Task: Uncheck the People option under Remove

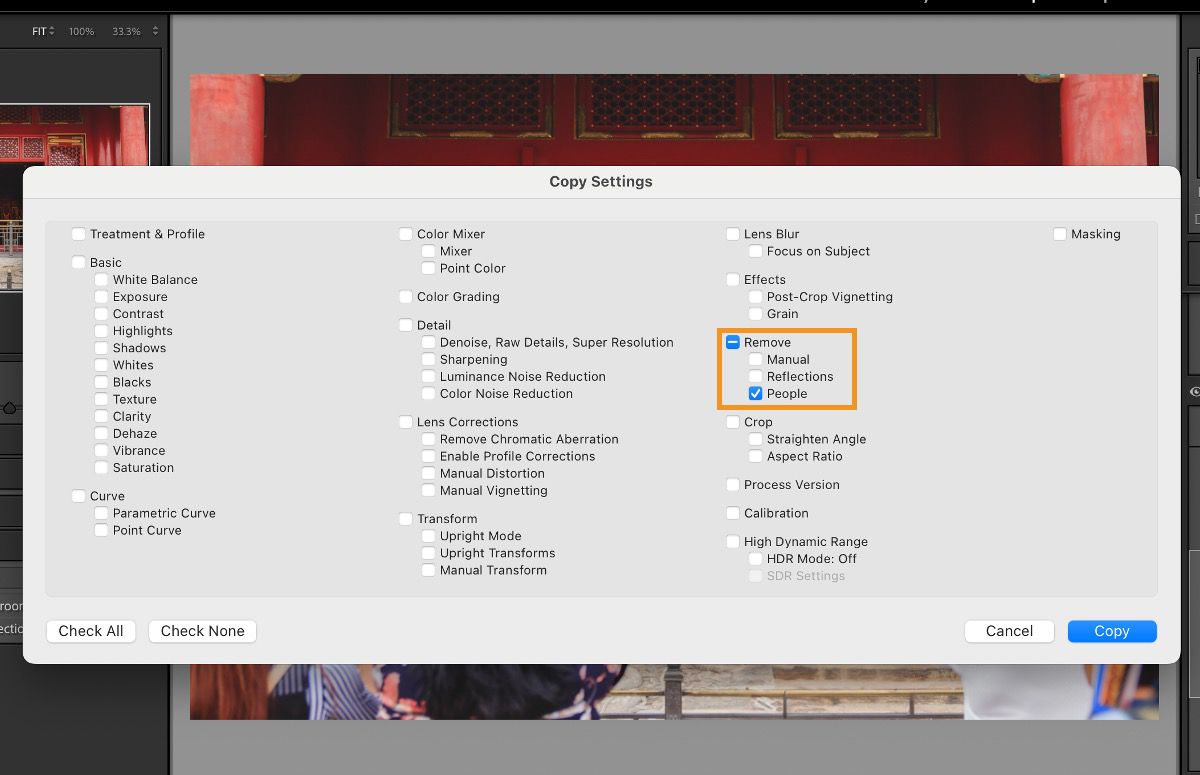Action: tap(756, 394)
